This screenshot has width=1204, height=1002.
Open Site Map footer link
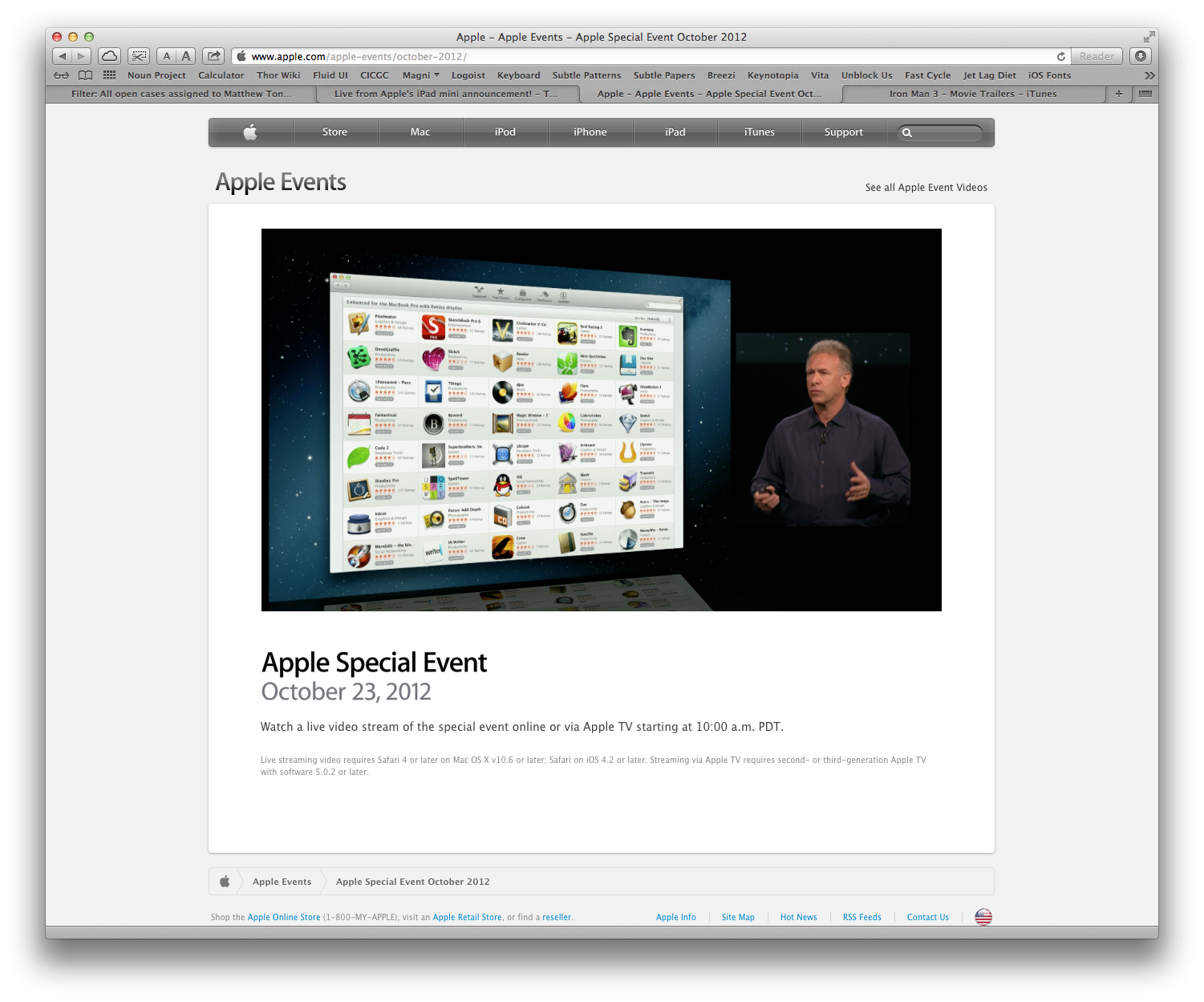click(738, 917)
